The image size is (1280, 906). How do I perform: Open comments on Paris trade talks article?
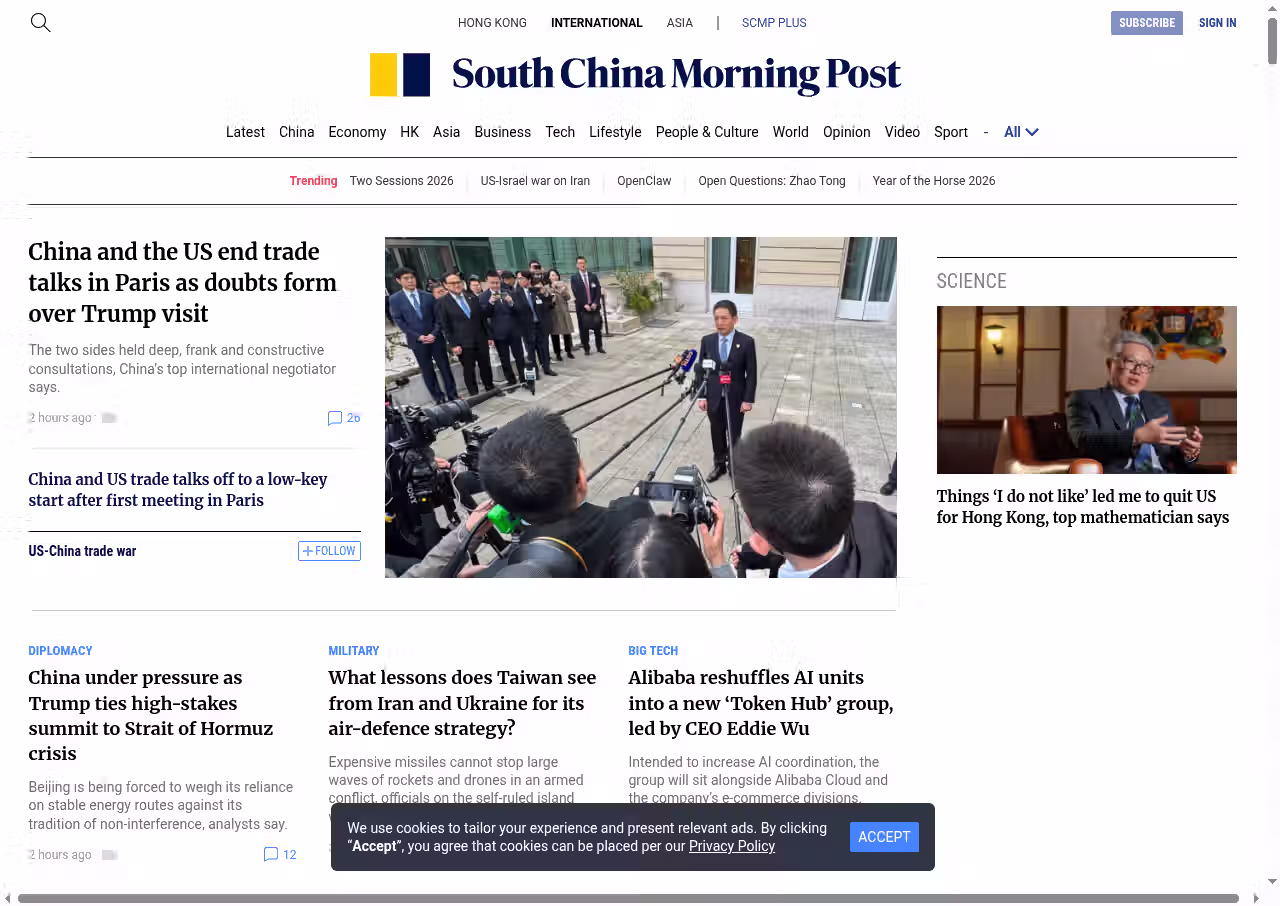(x=343, y=418)
